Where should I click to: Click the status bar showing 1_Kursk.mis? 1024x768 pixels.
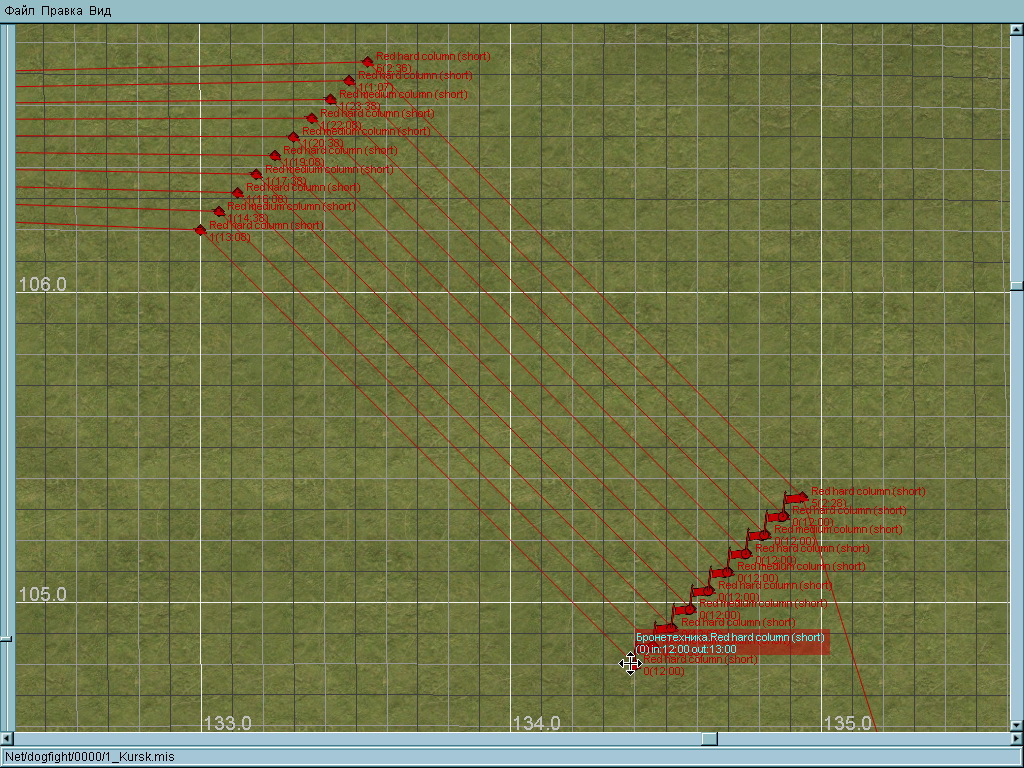coord(90,757)
